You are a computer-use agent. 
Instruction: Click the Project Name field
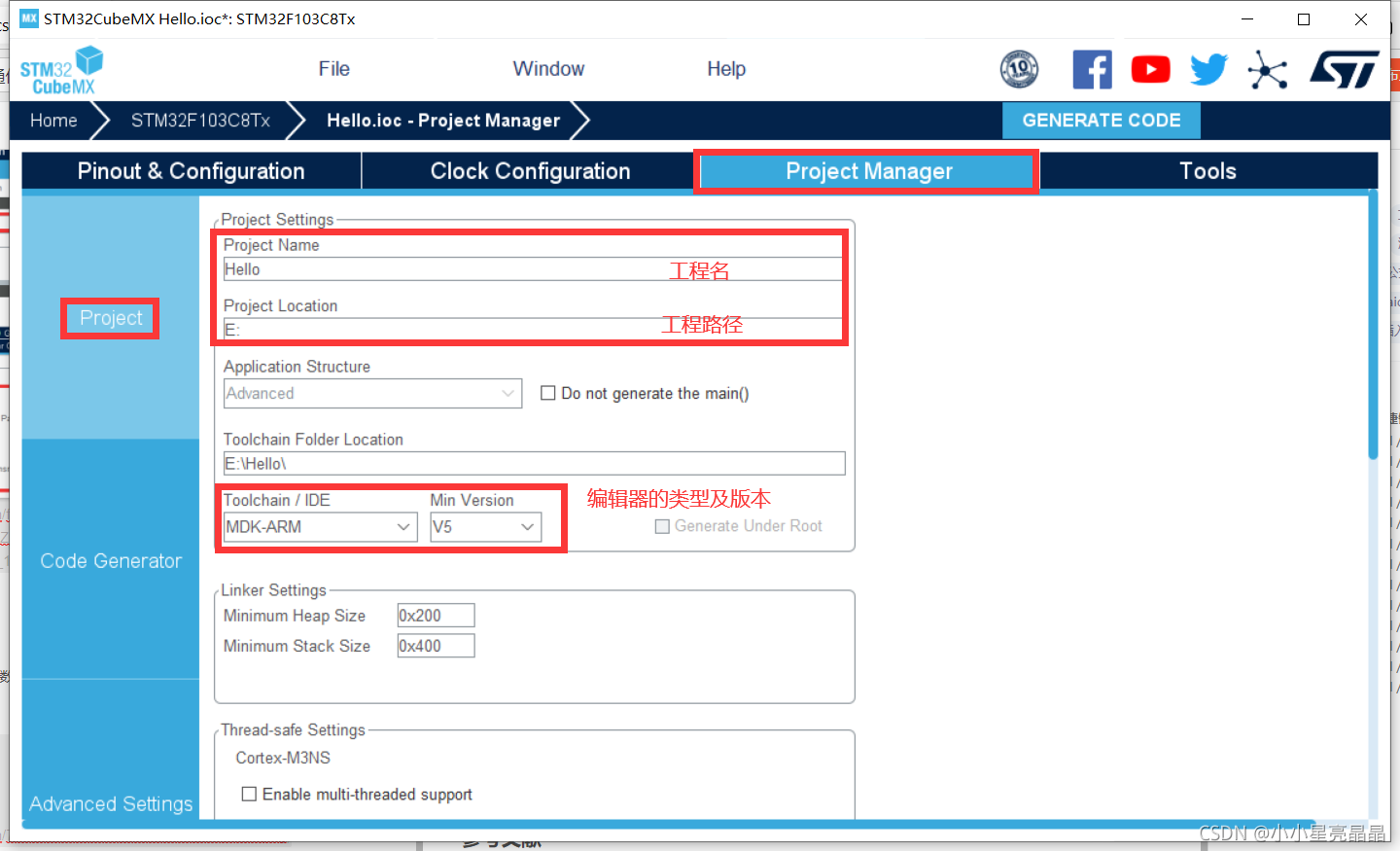pos(533,269)
